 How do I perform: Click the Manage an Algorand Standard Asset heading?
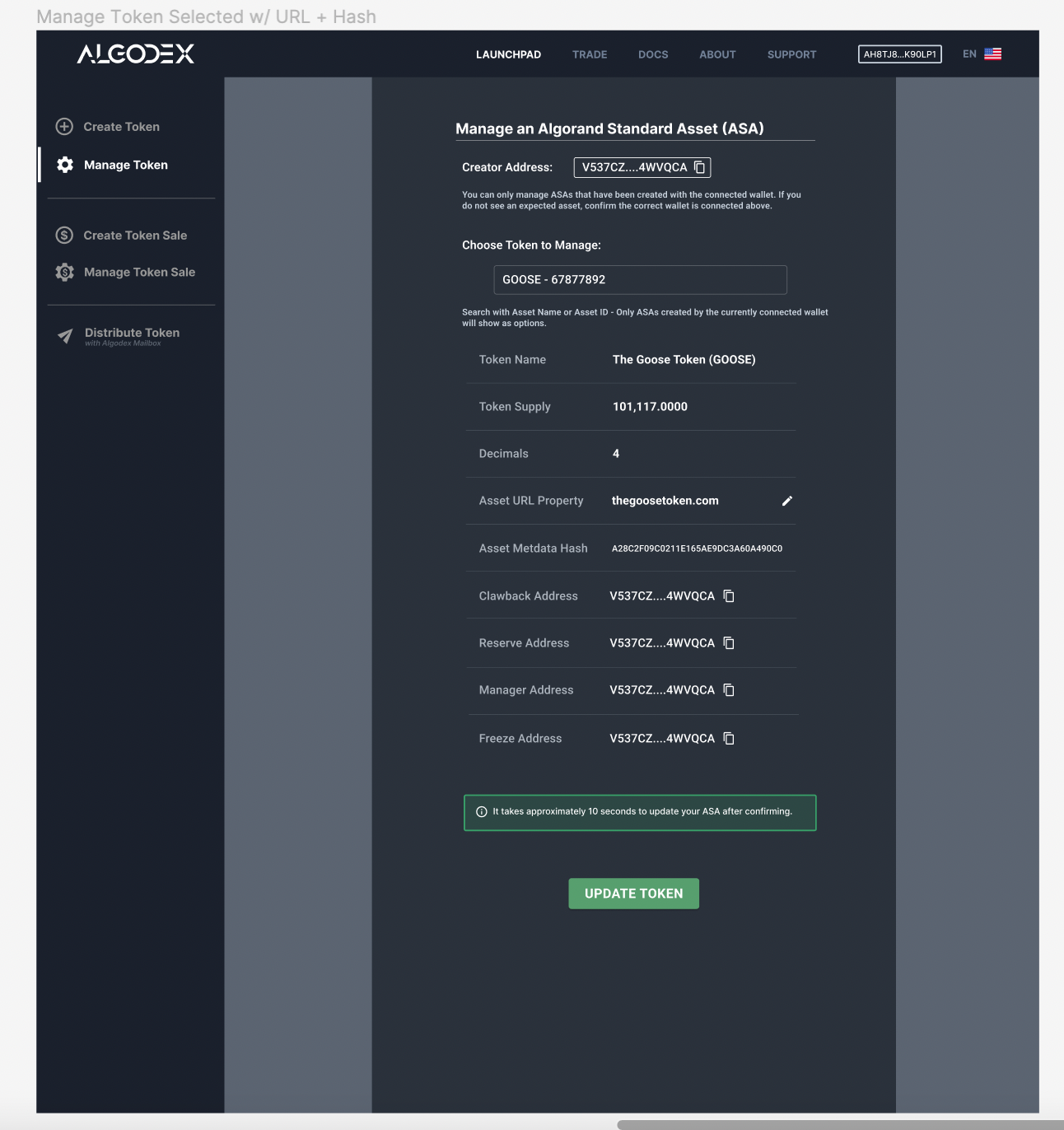[x=609, y=128]
